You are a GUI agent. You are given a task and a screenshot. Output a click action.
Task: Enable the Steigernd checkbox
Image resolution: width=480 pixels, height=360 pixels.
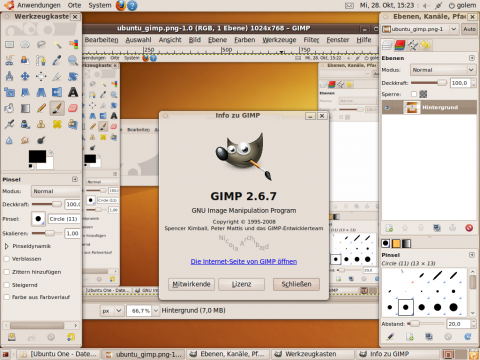coord(6,285)
